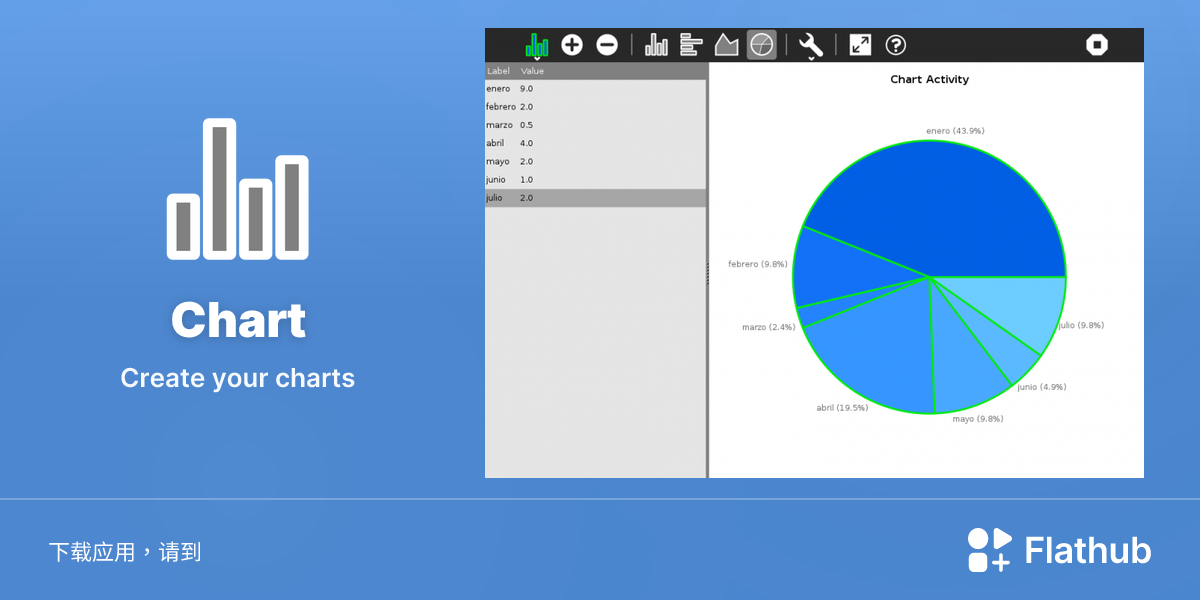Add a new value row with plus icon
The width and height of the screenshot is (1200, 600).
[572, 45]
